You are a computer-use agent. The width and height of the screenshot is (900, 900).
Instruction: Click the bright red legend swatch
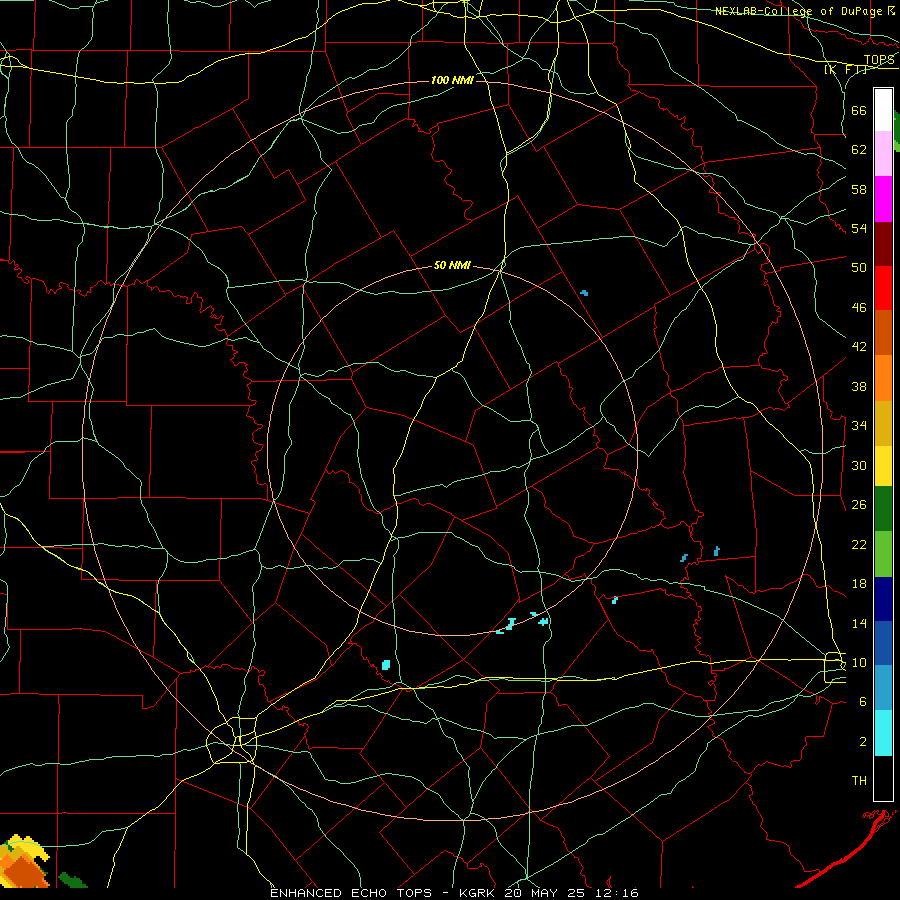883,288
